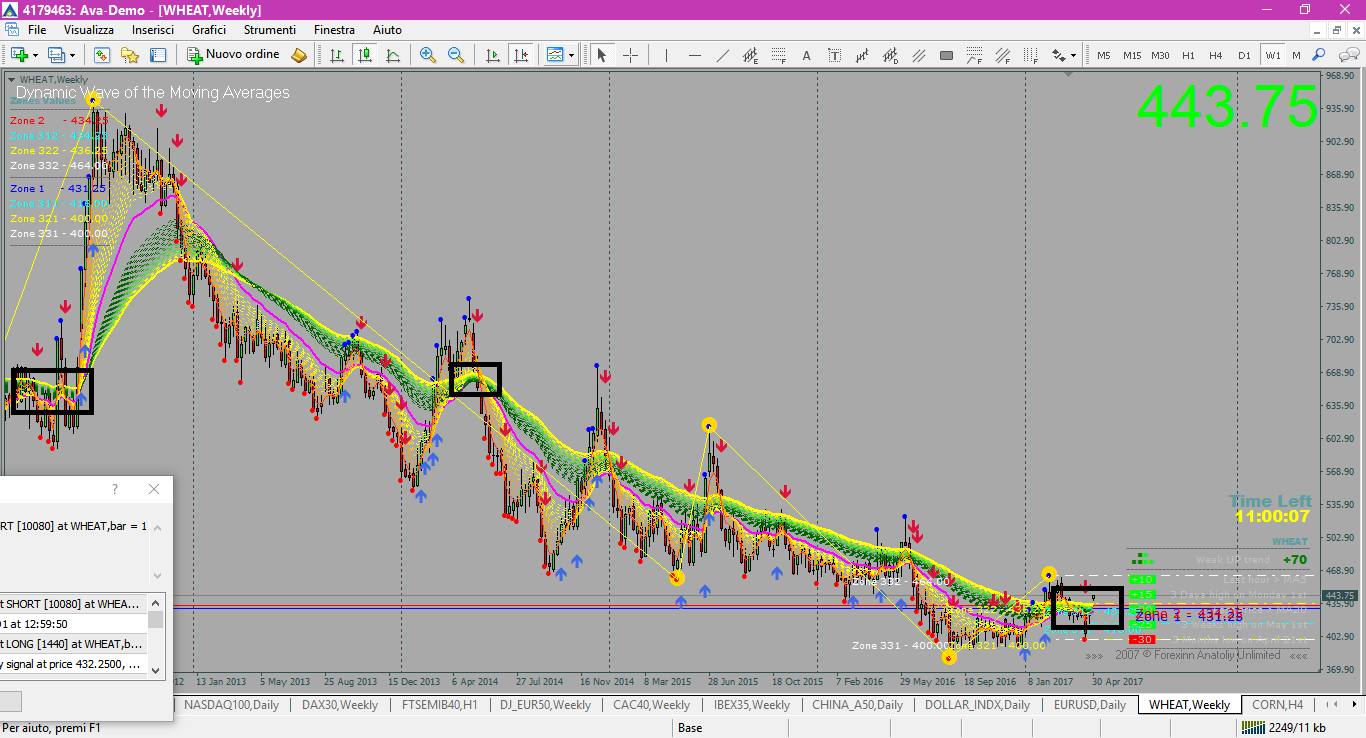1366x738 pixels.
Task: Switch chart to bar chart mode
Action: [337, 55]
